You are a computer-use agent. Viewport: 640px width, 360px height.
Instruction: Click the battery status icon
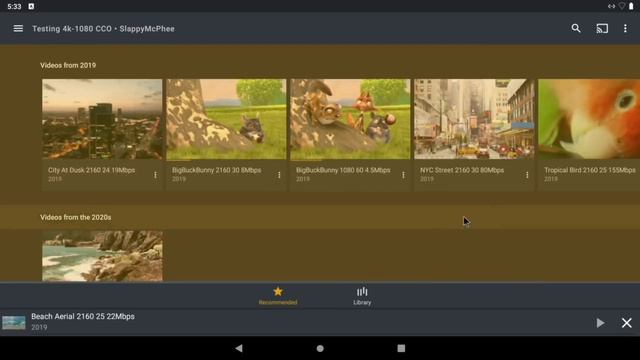[631, 6]
